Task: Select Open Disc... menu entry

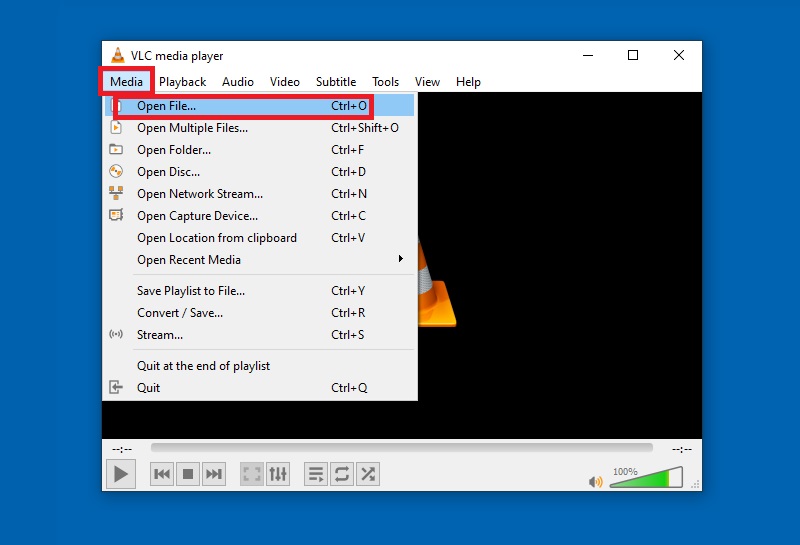Action: click(260, 171)
